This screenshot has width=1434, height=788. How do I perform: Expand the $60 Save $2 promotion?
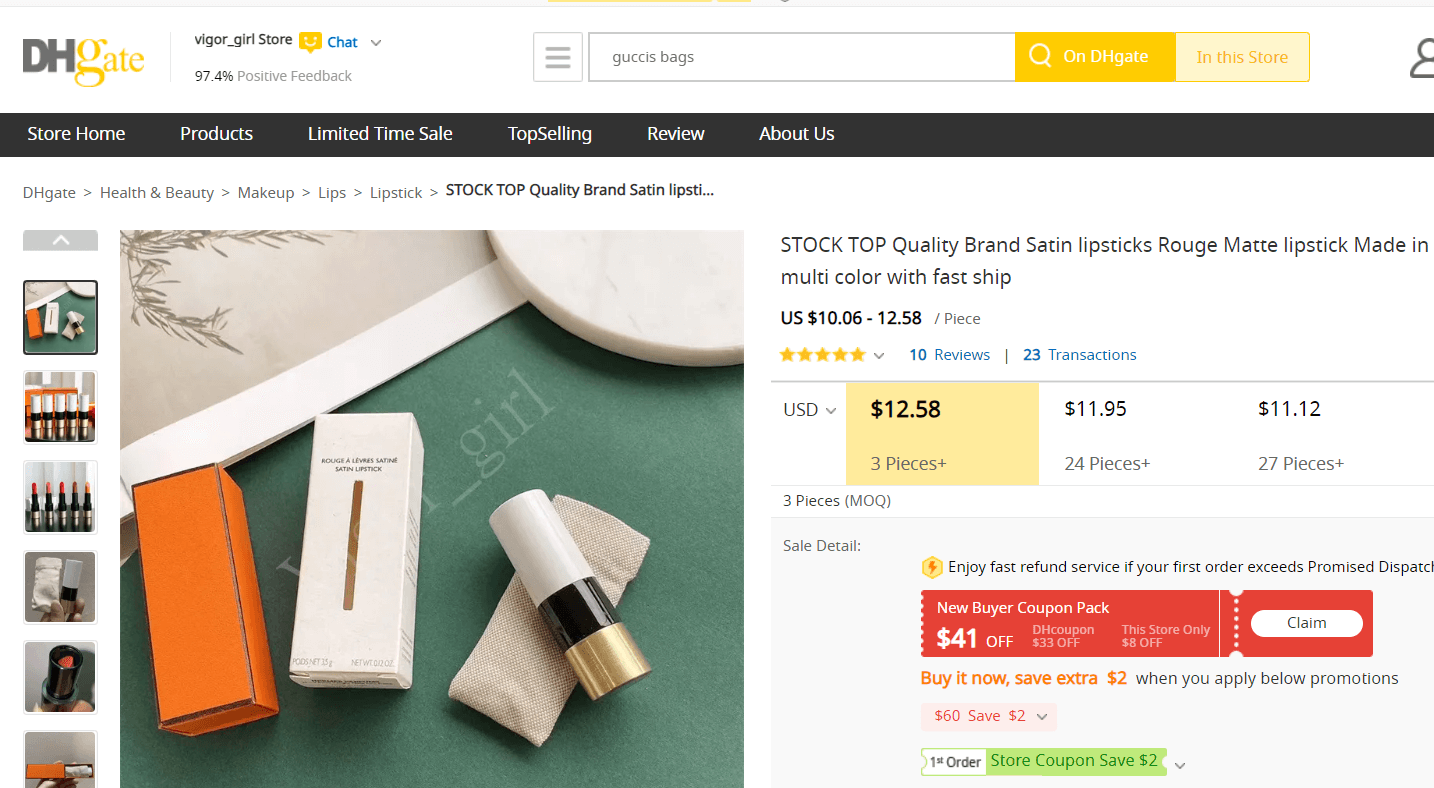tap(1042, 717)
